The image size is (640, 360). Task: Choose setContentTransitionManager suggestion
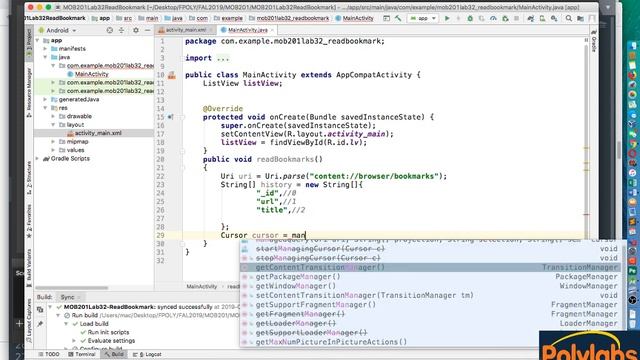(430, 296)
